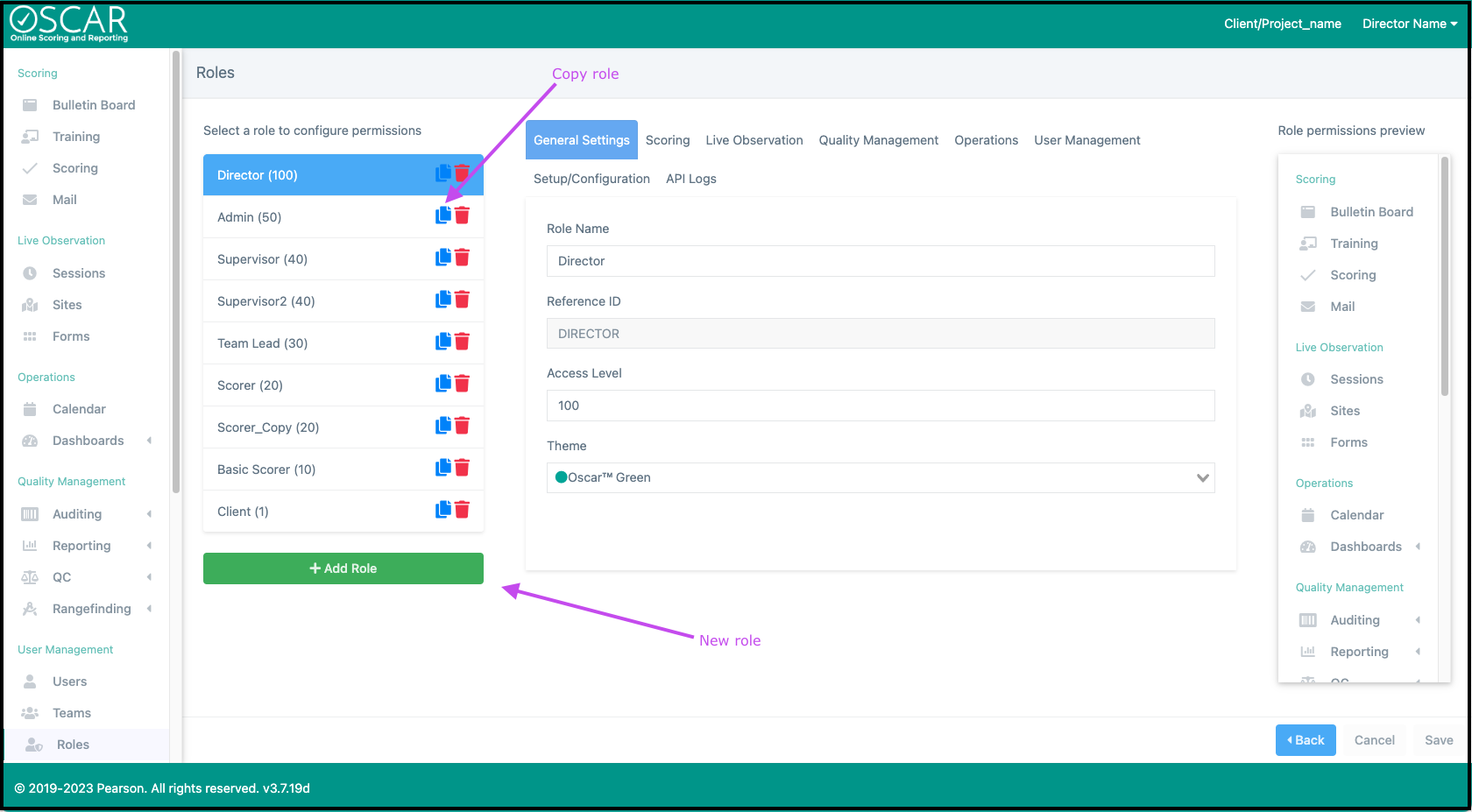
Task: Click the Role Name input field
Action: pyautogui.click(x=880, y=261)
